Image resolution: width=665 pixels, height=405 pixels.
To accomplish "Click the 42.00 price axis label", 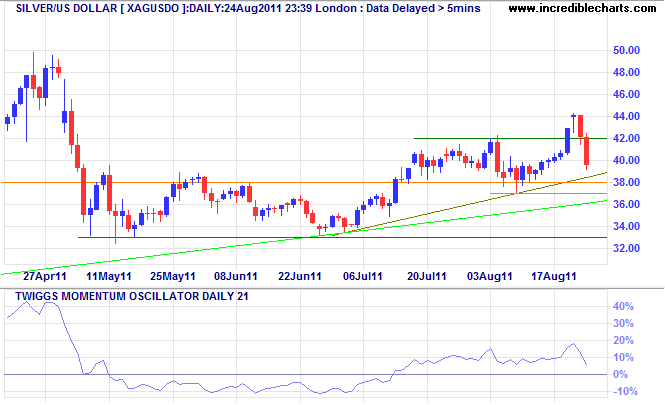I will [x=626, y=139].
